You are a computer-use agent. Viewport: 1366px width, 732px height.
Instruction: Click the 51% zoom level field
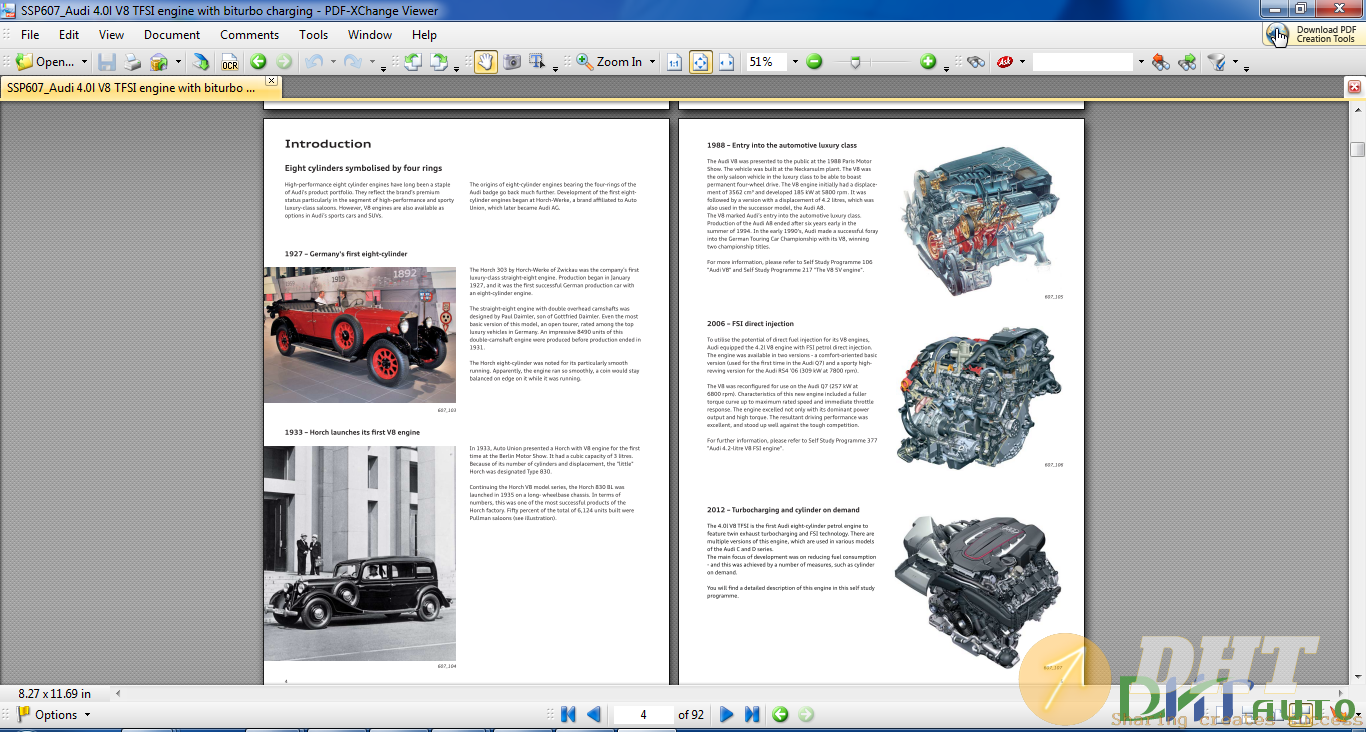(x=766, y=62)
